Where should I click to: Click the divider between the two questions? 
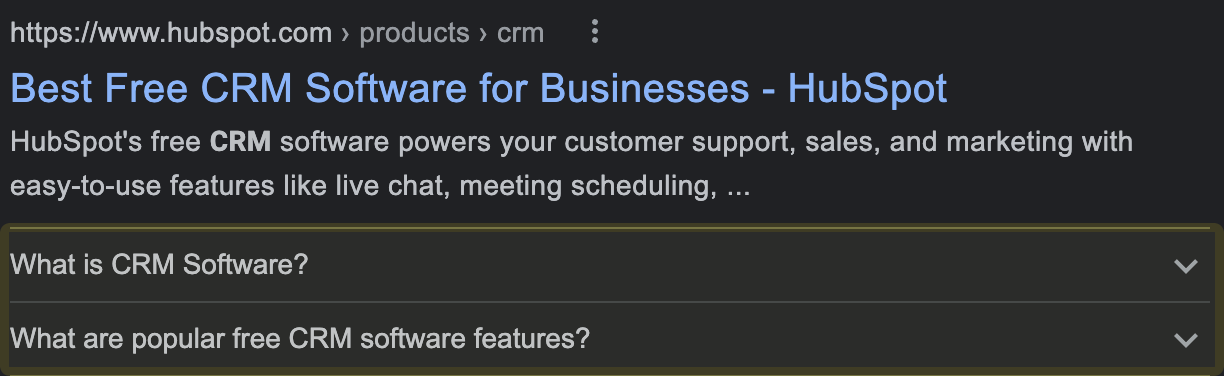(x=610, y=302)
